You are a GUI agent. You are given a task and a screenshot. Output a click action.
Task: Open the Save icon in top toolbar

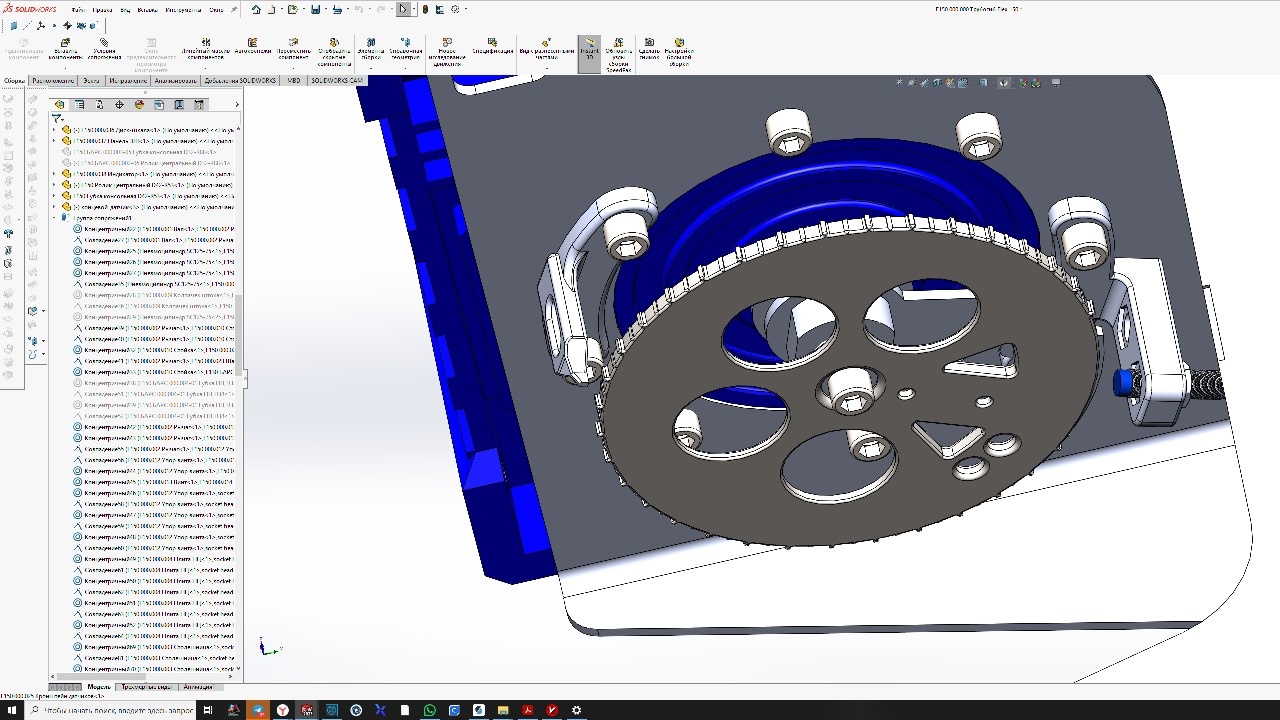pos(315,9)
